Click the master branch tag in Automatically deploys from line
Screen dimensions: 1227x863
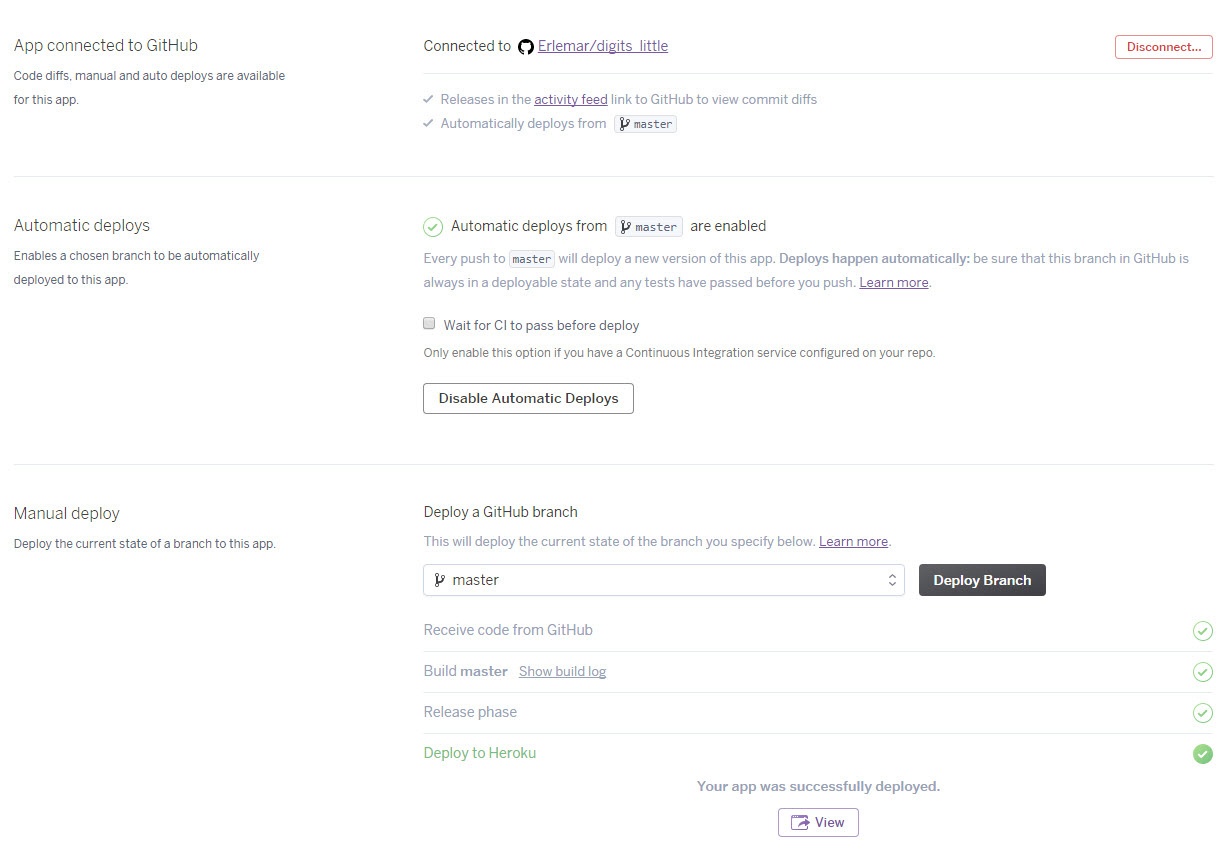pyautogui.click(x=645, y=124)
